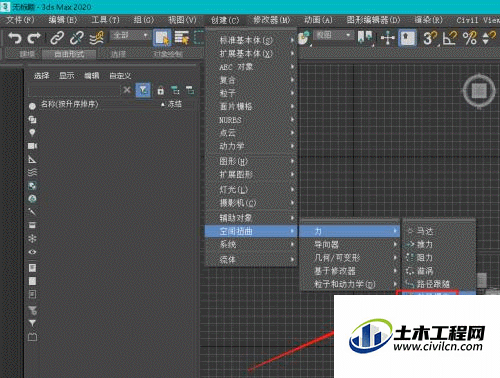Toggle the 3D Snaps button

pyautogui.click(x=430, y=38)
